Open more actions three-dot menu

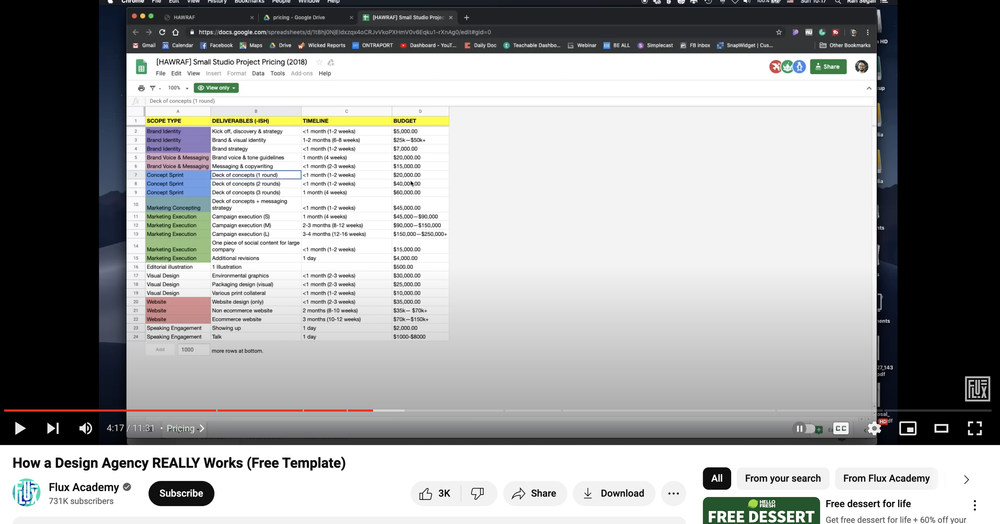pyautogui.click(x=673, y=493)
